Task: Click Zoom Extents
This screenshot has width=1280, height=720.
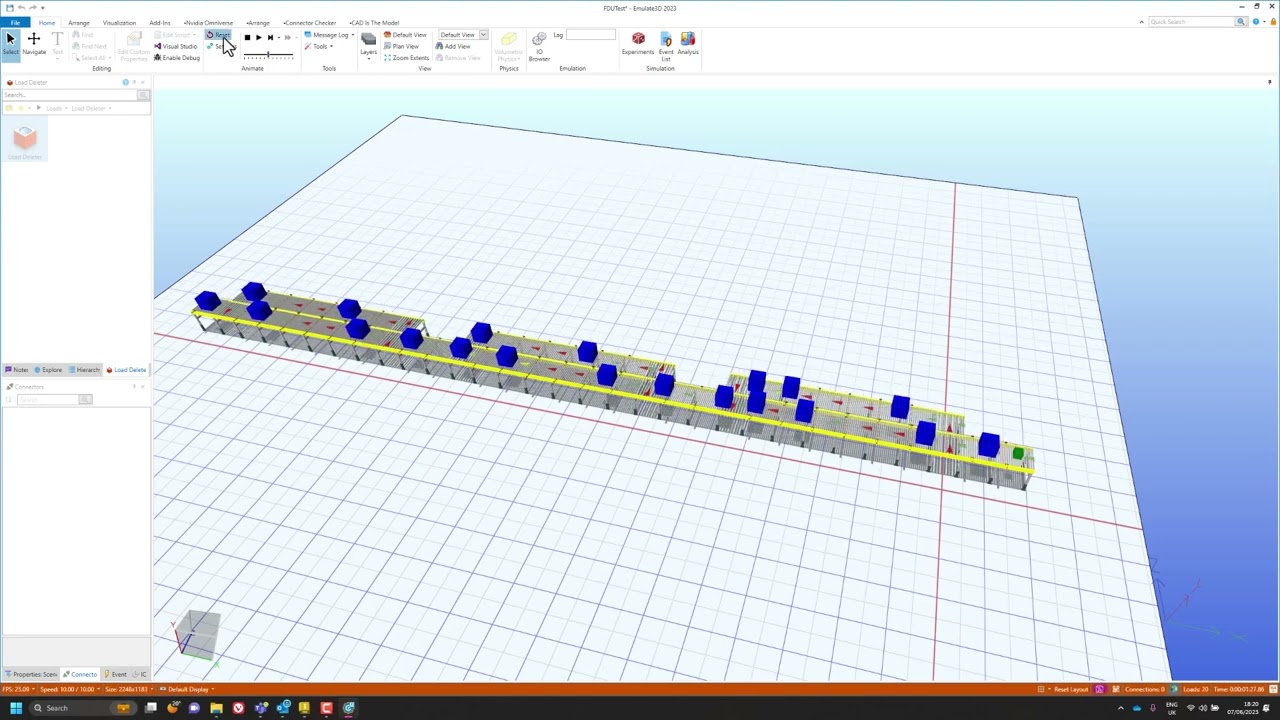Action: [406, 57]
